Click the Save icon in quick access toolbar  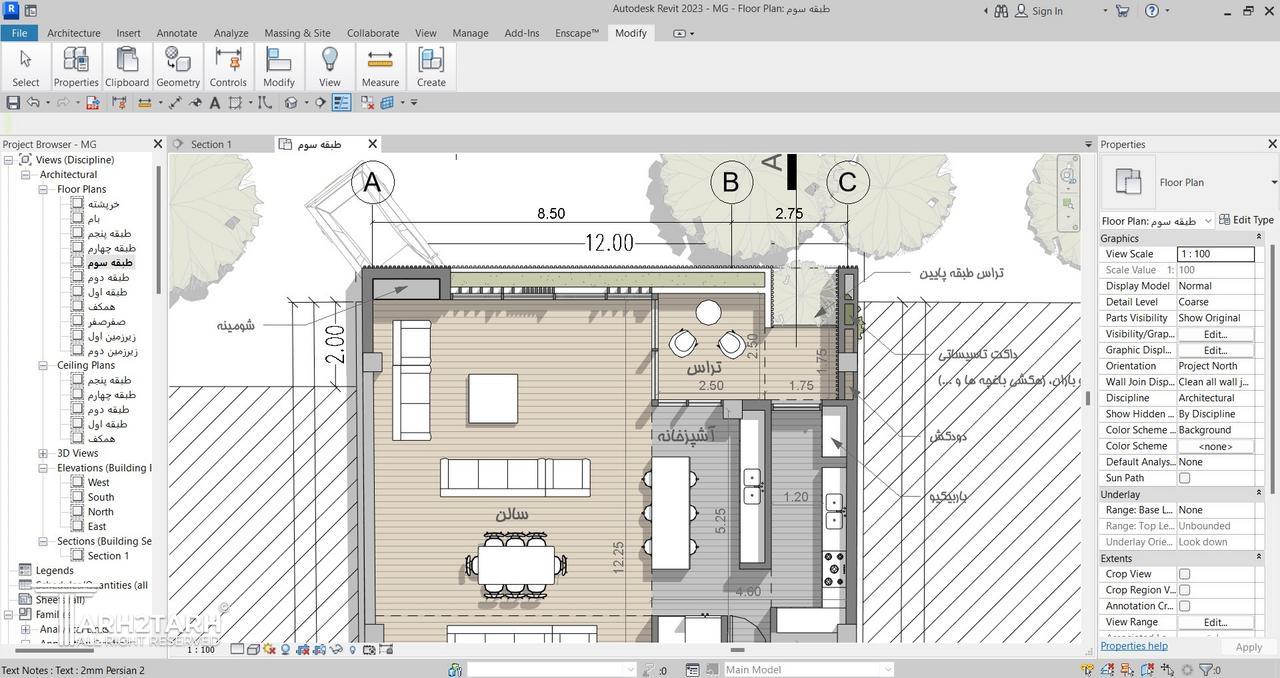13,102
